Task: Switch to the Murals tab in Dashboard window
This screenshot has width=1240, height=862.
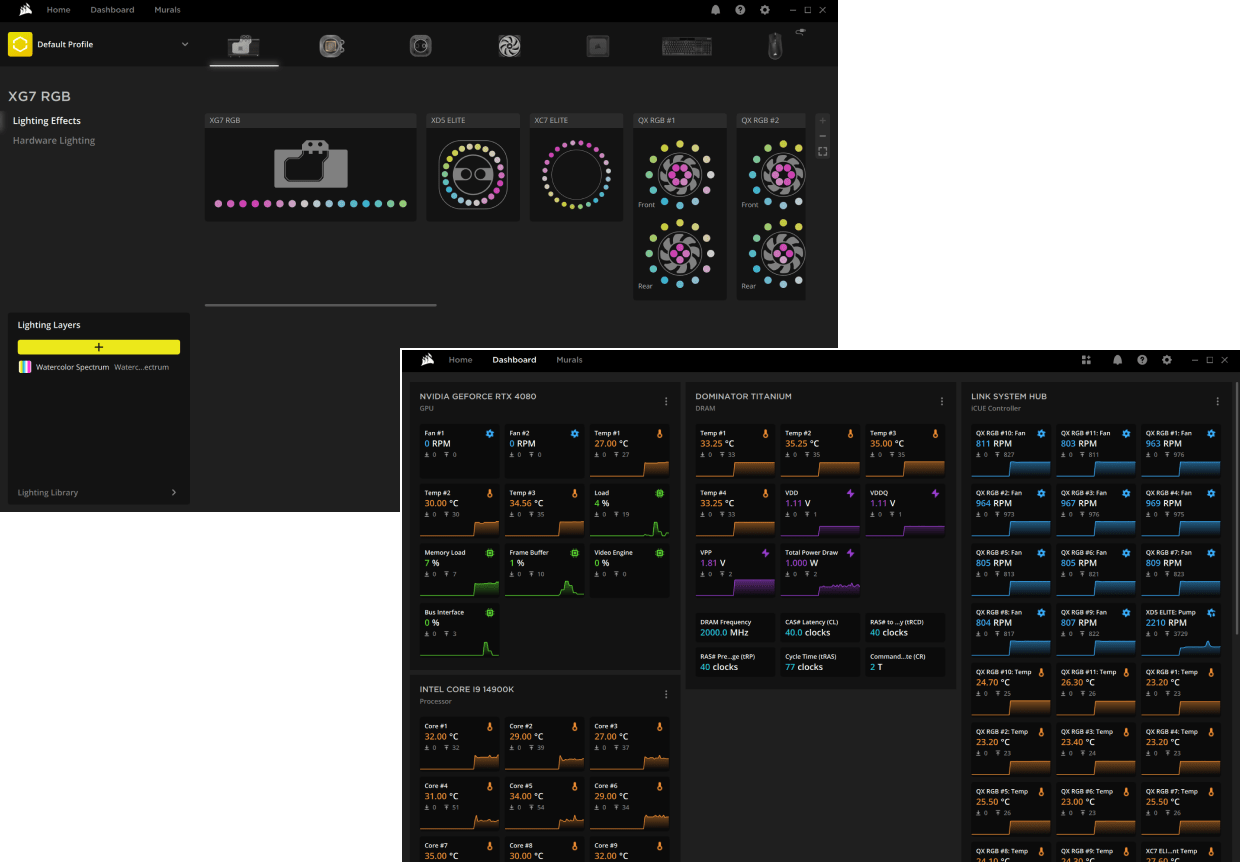Action: tap(569, 360)
